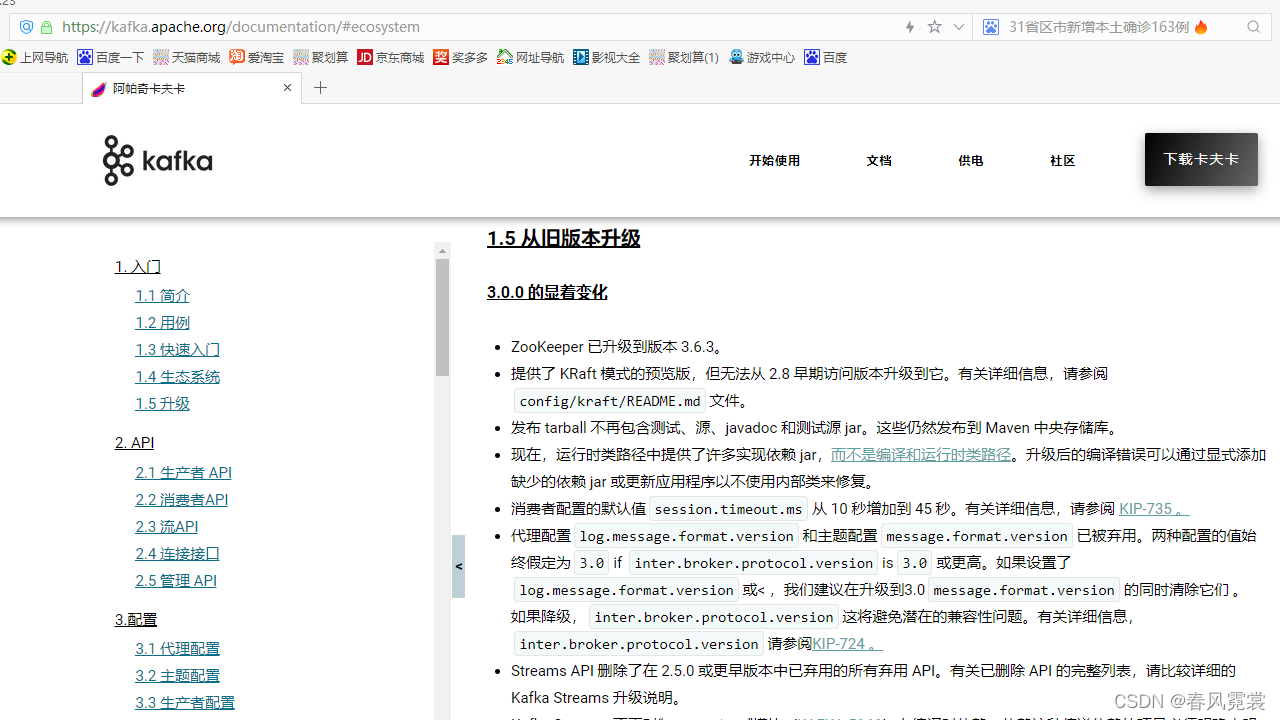Click the sidebar scrollbar thumb
The image size is (1280, 720).
(442, 318)
